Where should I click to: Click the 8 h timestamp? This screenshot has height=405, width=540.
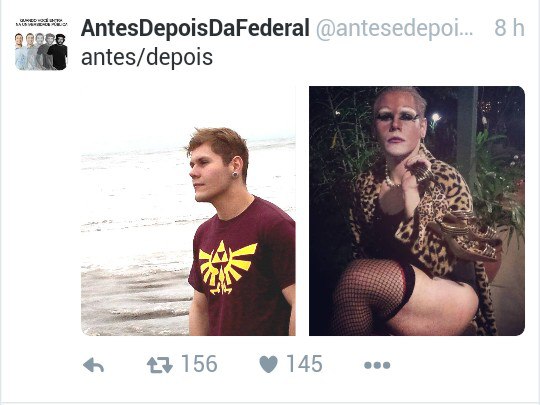tap(509, 28)
